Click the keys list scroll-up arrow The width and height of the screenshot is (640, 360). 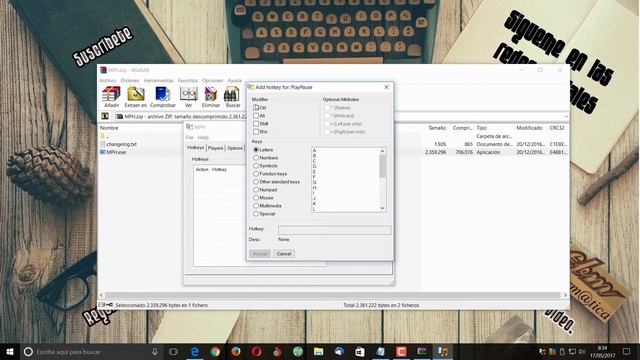click(382, 151)
